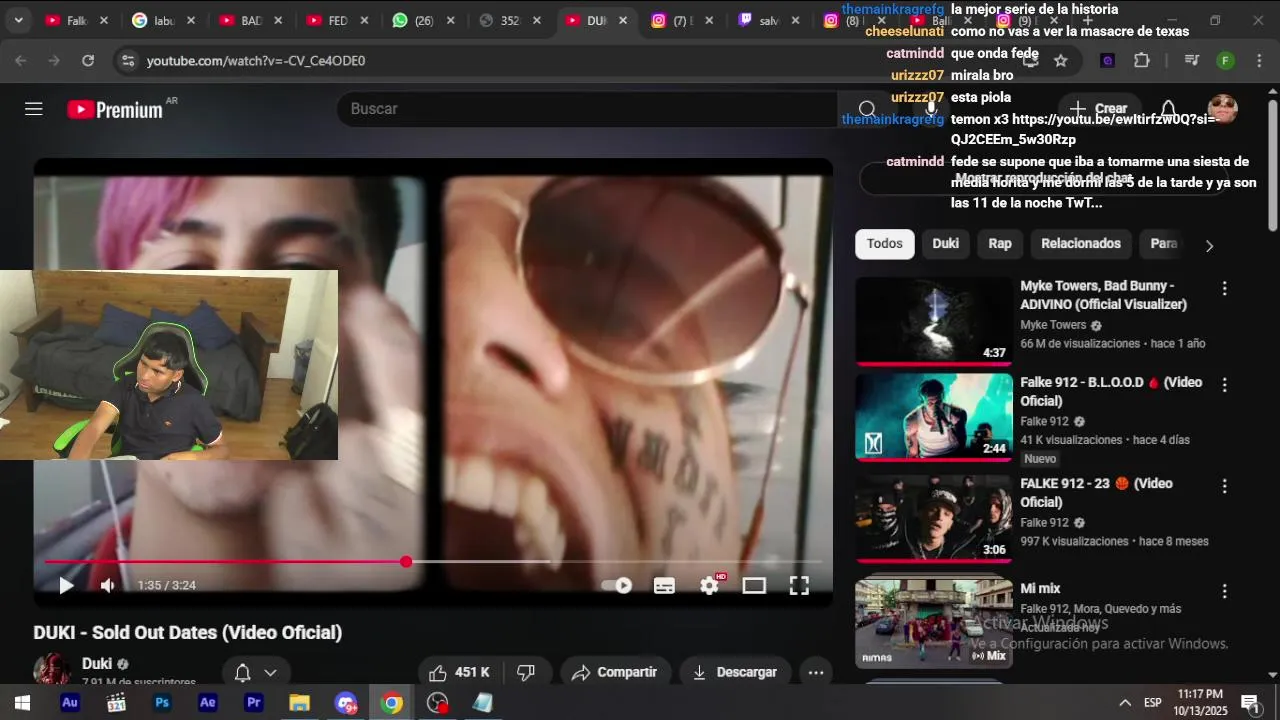Image resolution: width=1280 pixels, height=720 pixels.
Task: Open Falke 912 B.L.O.O.D video title
Action: (1111, 392)
